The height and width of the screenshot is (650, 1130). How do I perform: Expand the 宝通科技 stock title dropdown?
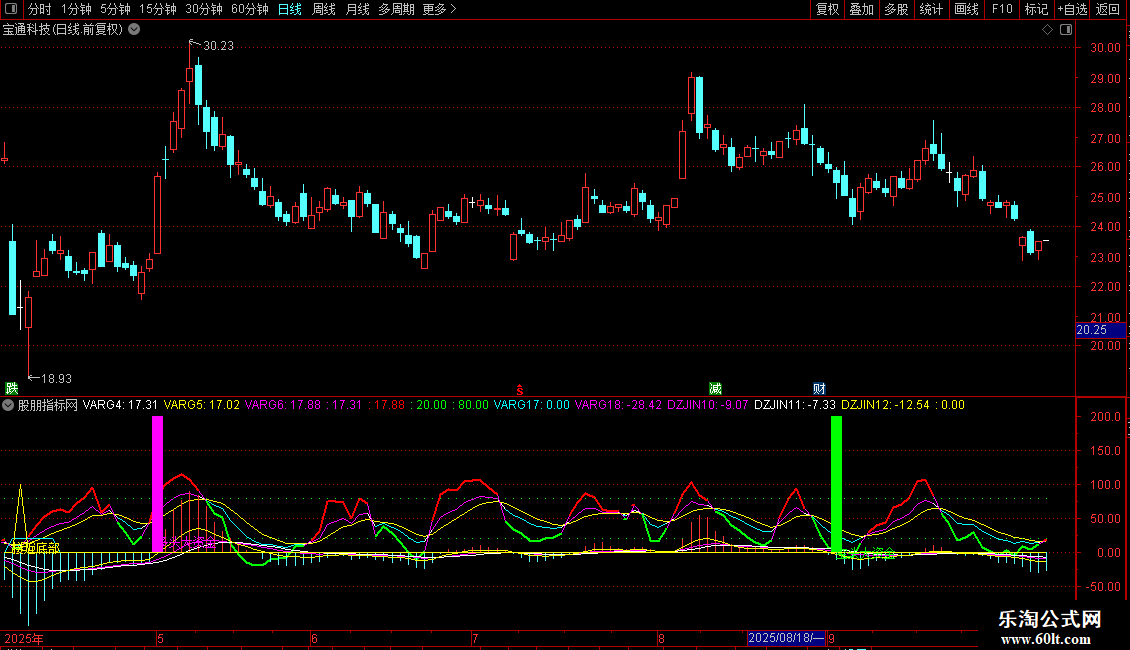pyautogui.click(x=135, y=29)
